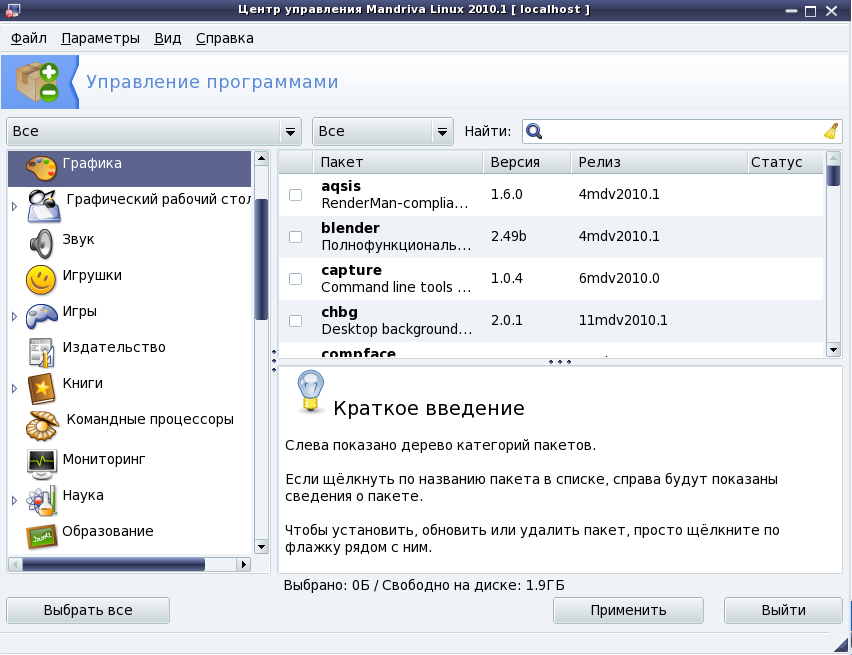Click the category tree horizontal scrollbar thumb

[x=114, y=564]
